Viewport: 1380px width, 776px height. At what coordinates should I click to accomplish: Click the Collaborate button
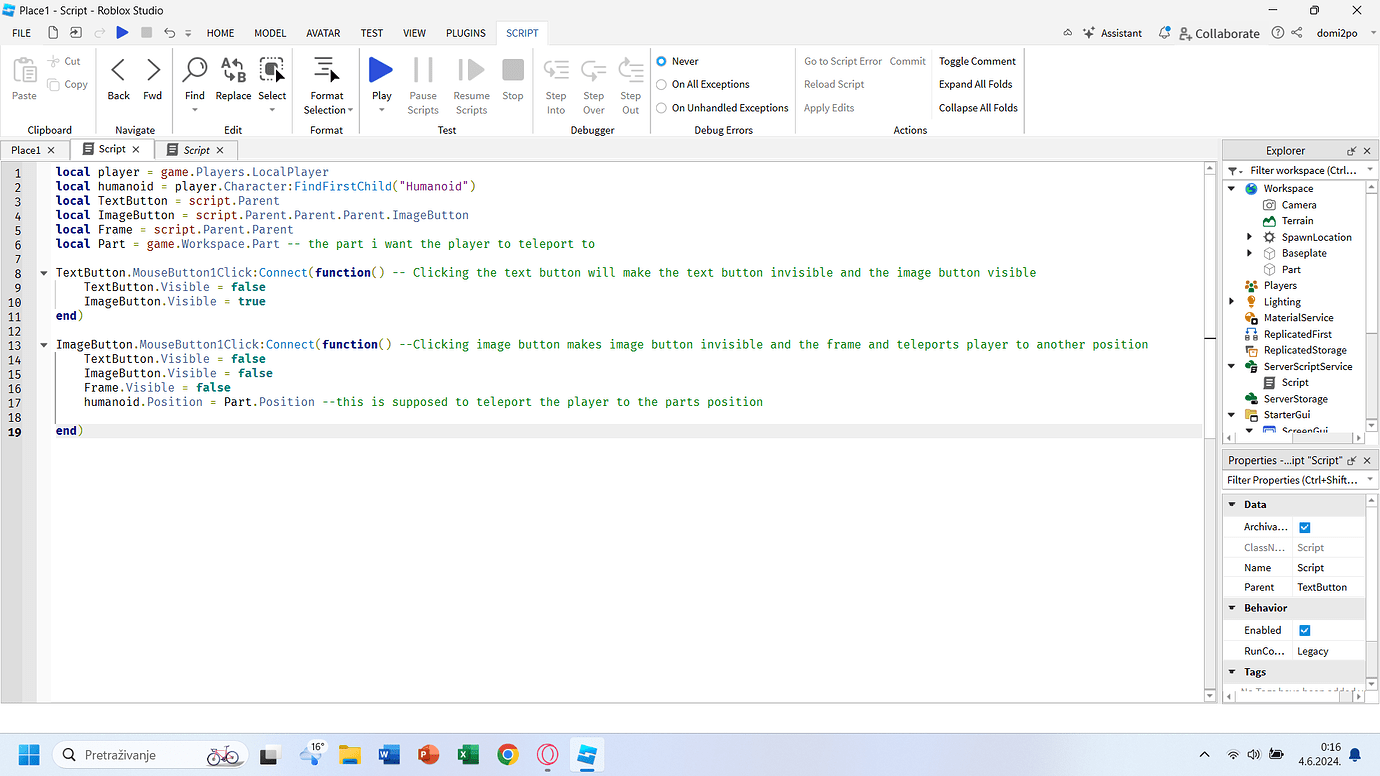click(1219, 33)
